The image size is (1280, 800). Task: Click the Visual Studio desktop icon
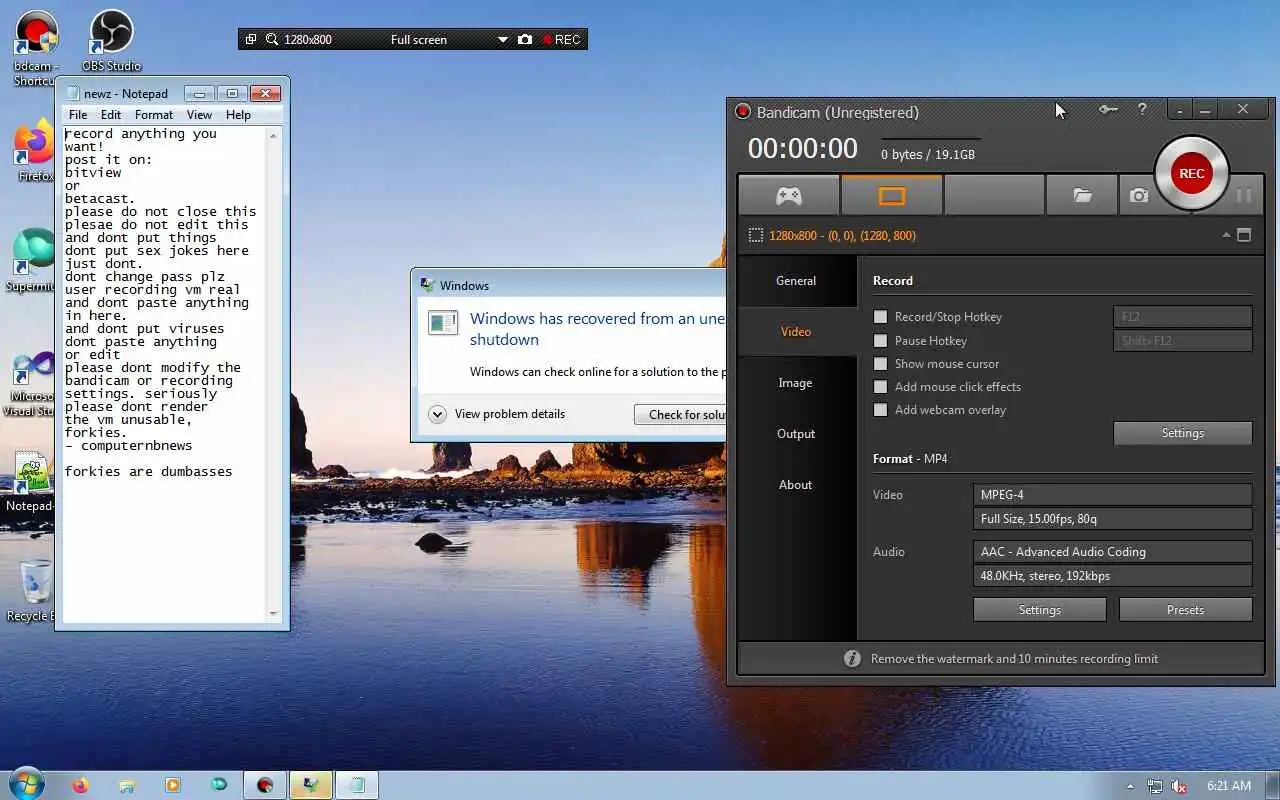[x=32, y=382]
